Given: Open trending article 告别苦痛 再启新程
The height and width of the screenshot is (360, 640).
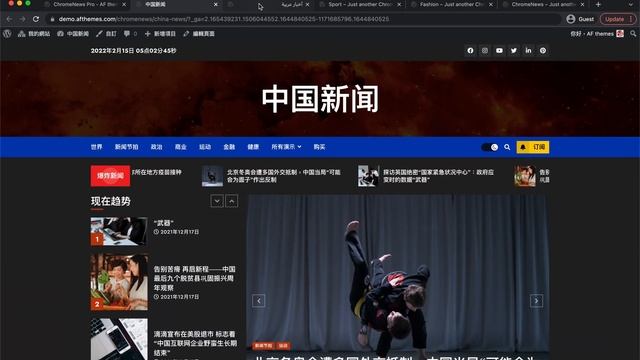Looking at the screenshot, I should click(x=195, y=278).
